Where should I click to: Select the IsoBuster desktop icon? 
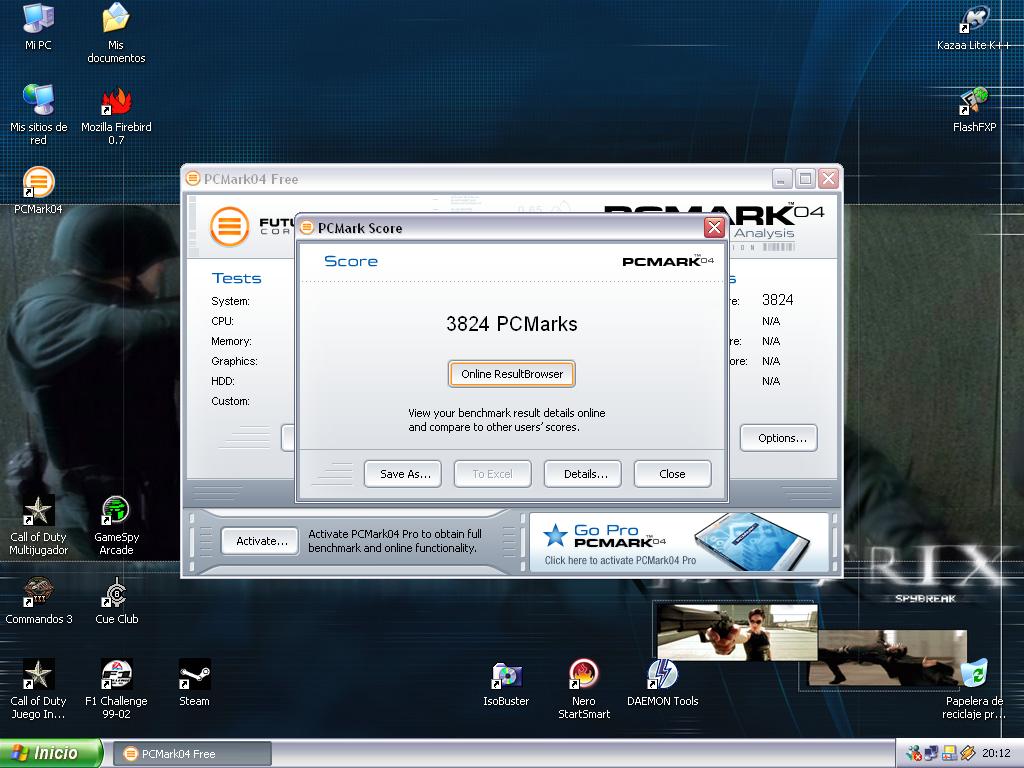[506, 684]
